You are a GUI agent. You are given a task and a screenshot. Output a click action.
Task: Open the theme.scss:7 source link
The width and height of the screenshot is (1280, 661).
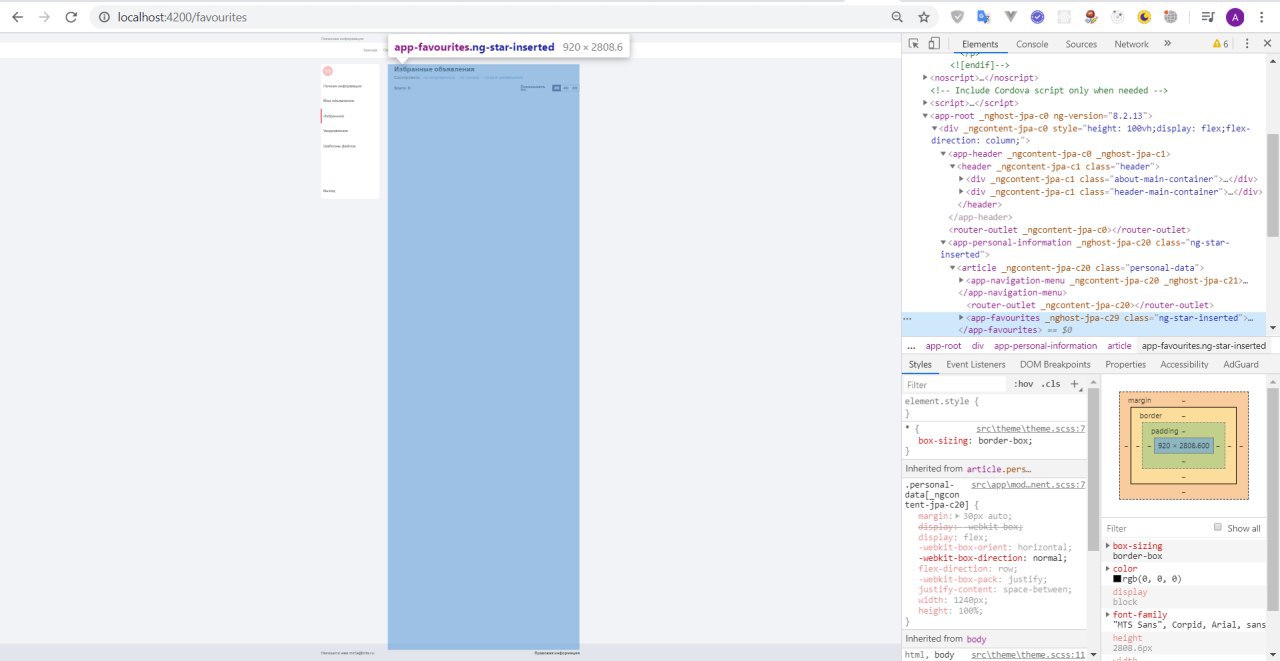pyautogui.click(x=1031, y=428)
